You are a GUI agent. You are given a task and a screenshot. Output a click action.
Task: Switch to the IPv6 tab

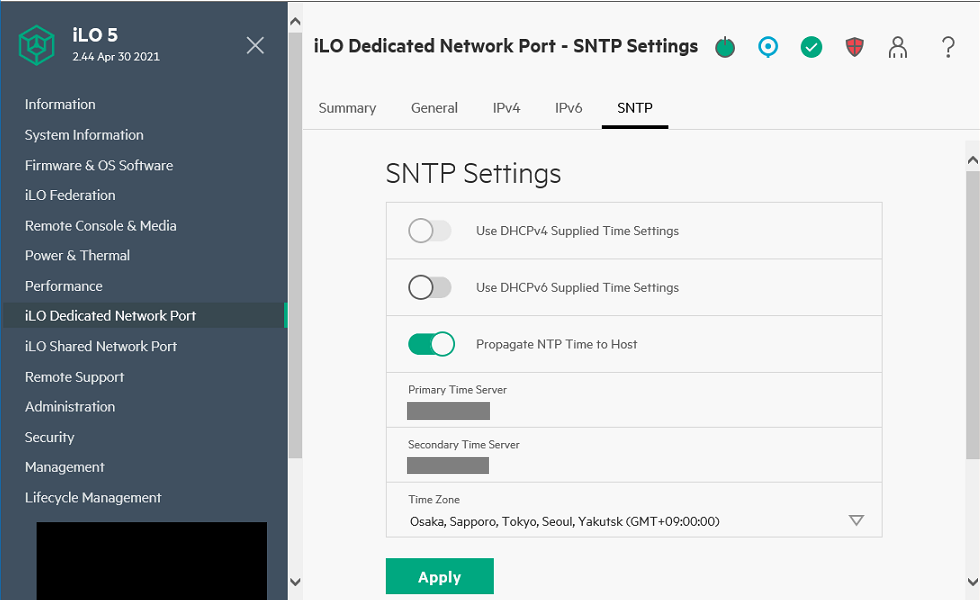coord(569,108)
